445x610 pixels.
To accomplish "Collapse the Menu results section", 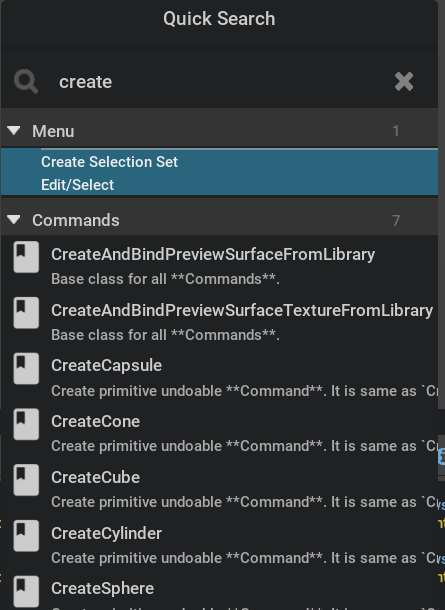I will [14, 131].
